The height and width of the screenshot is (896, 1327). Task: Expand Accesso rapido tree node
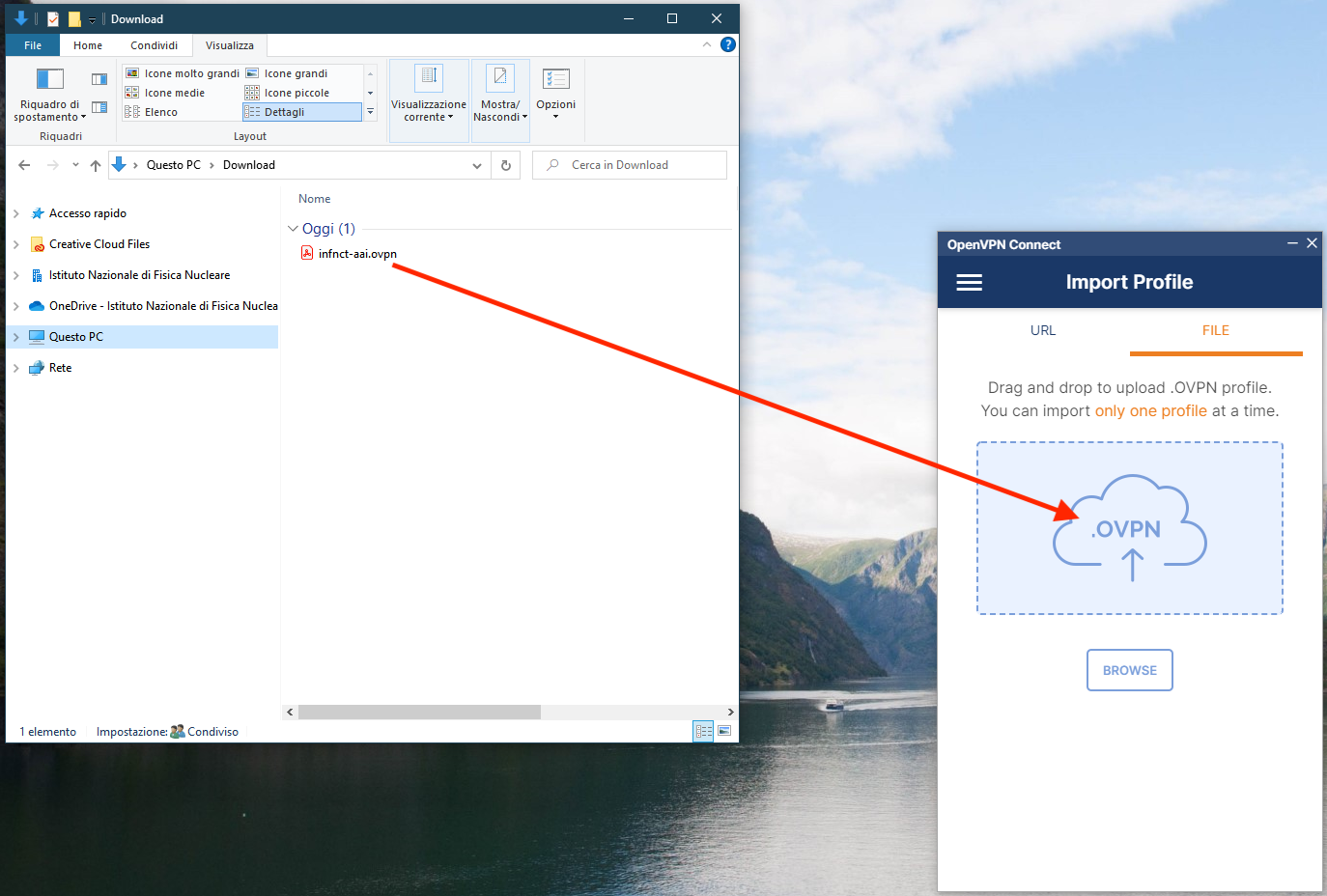pyautogui.click(x=16, y=213)
